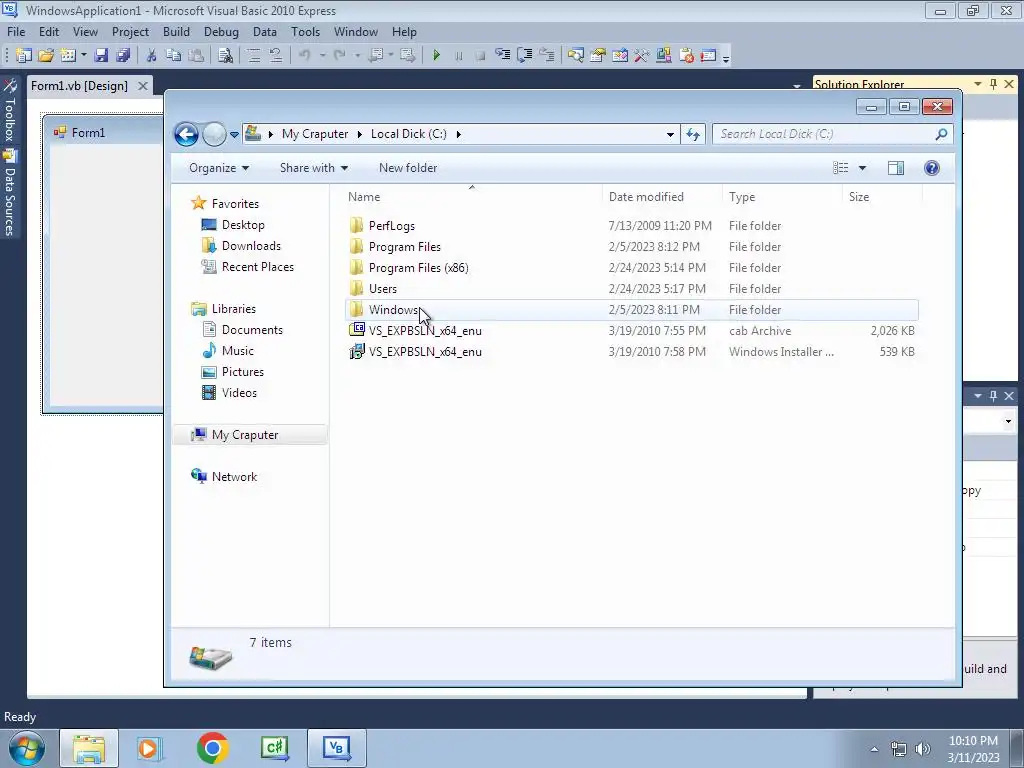The image size is (1024, 768).
Task: Select the VS_EXPBSLN_x64_enu cab Archive file
Action: pos(632,330)
